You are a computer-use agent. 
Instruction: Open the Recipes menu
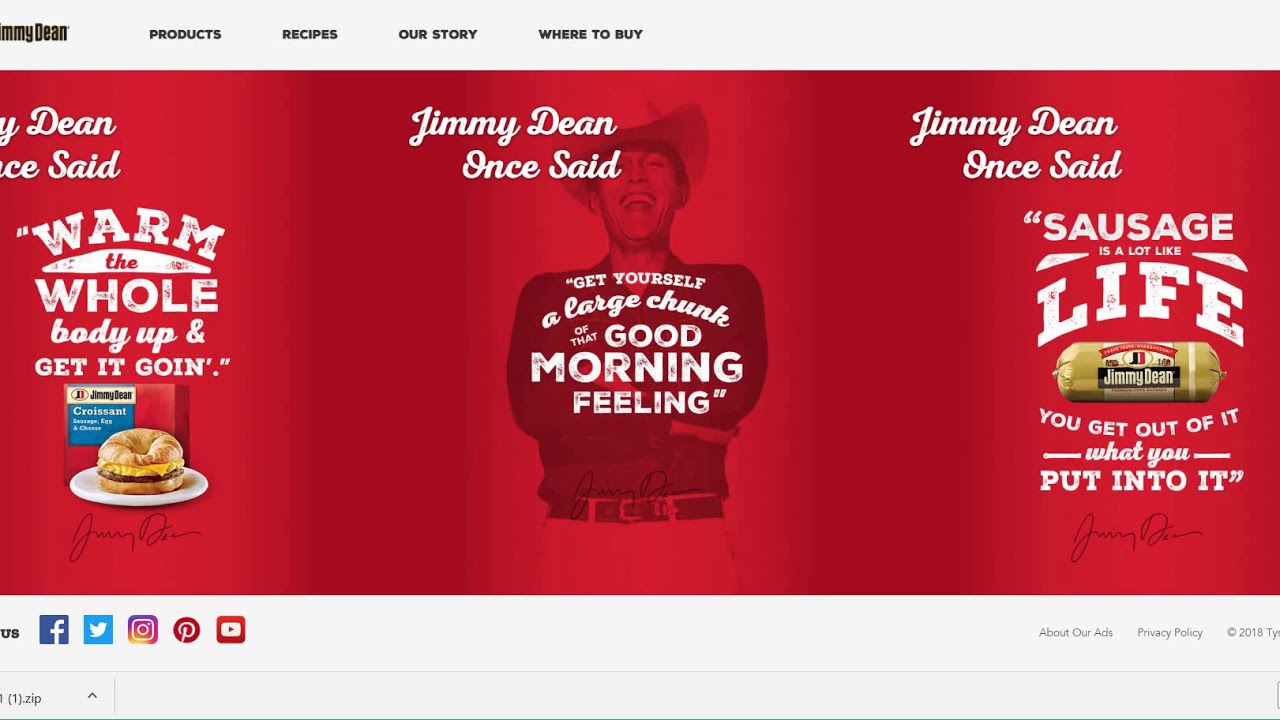click(x=310, y=34)
